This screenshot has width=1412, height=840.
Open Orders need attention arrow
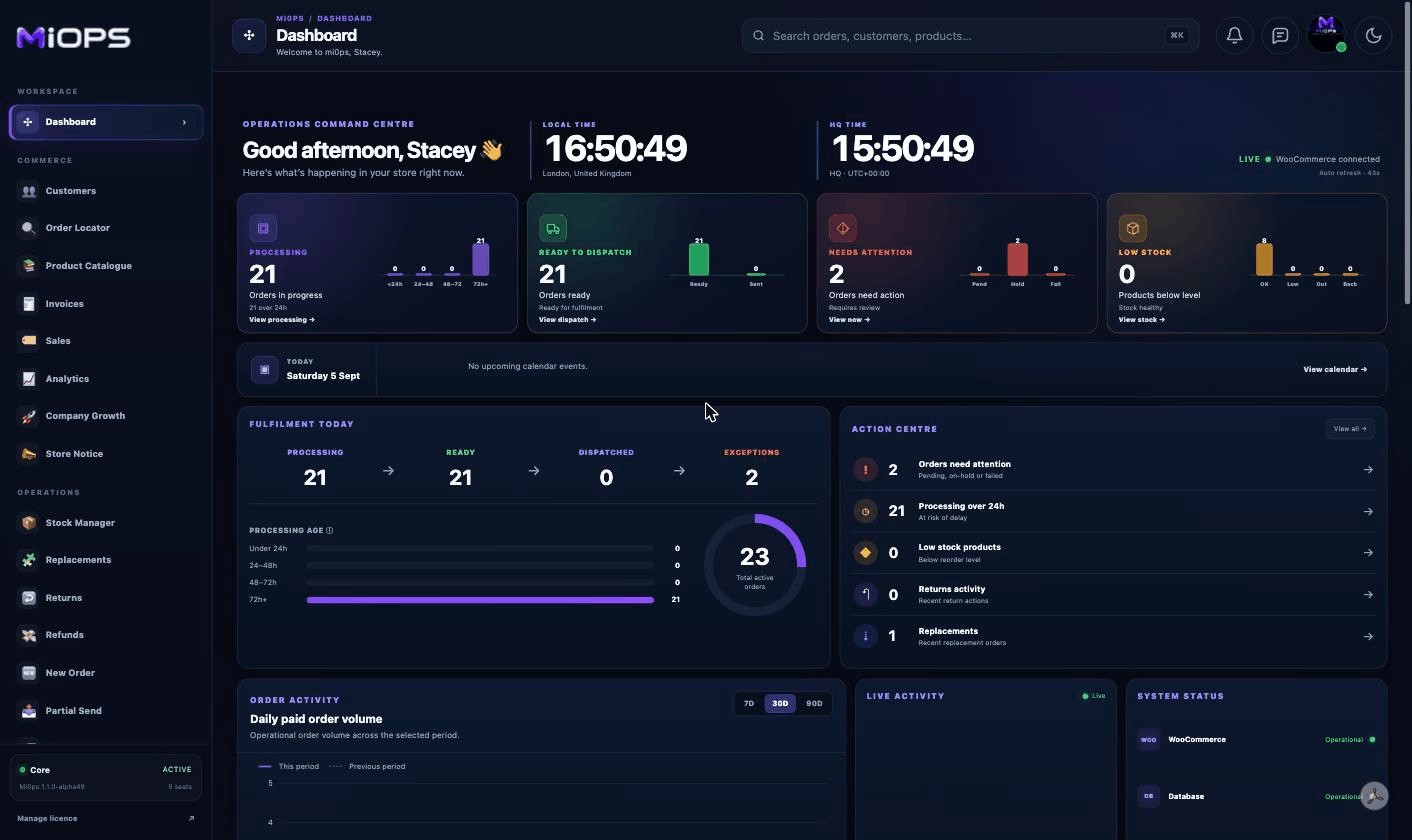pos(1368,470)
